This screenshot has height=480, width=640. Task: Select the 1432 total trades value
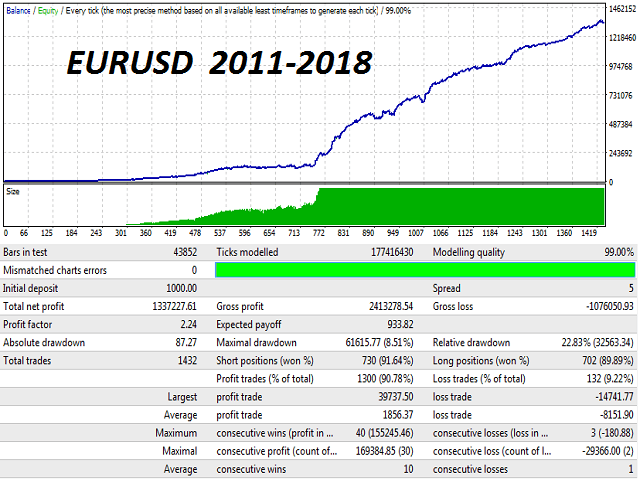point(188,361)
